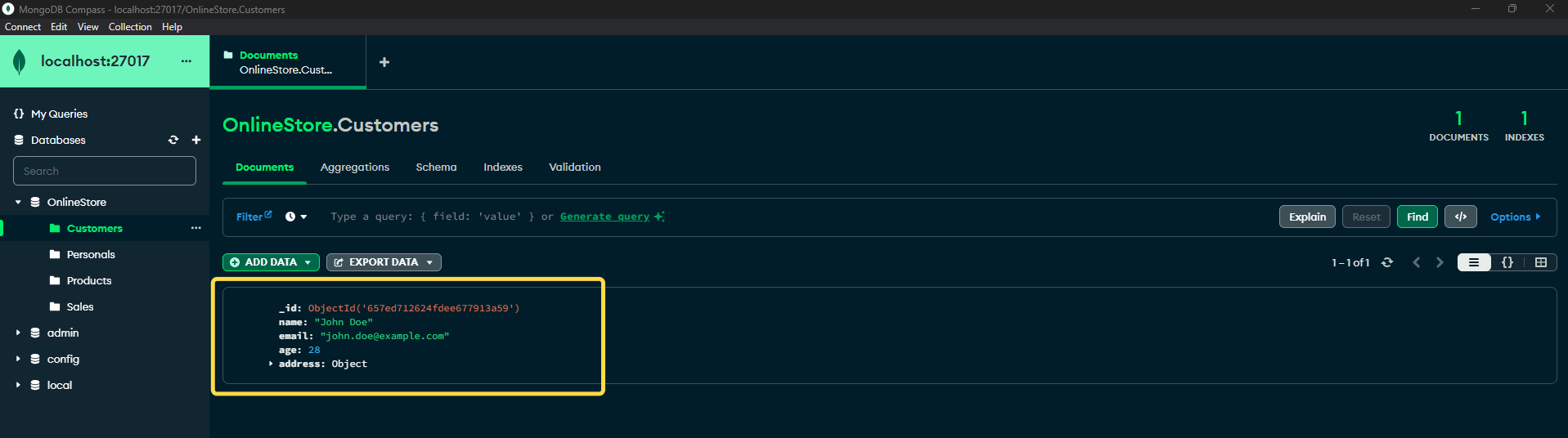Click the Explain button
The height and width of the screenshot is (438, 1568).
point(1307,217)
